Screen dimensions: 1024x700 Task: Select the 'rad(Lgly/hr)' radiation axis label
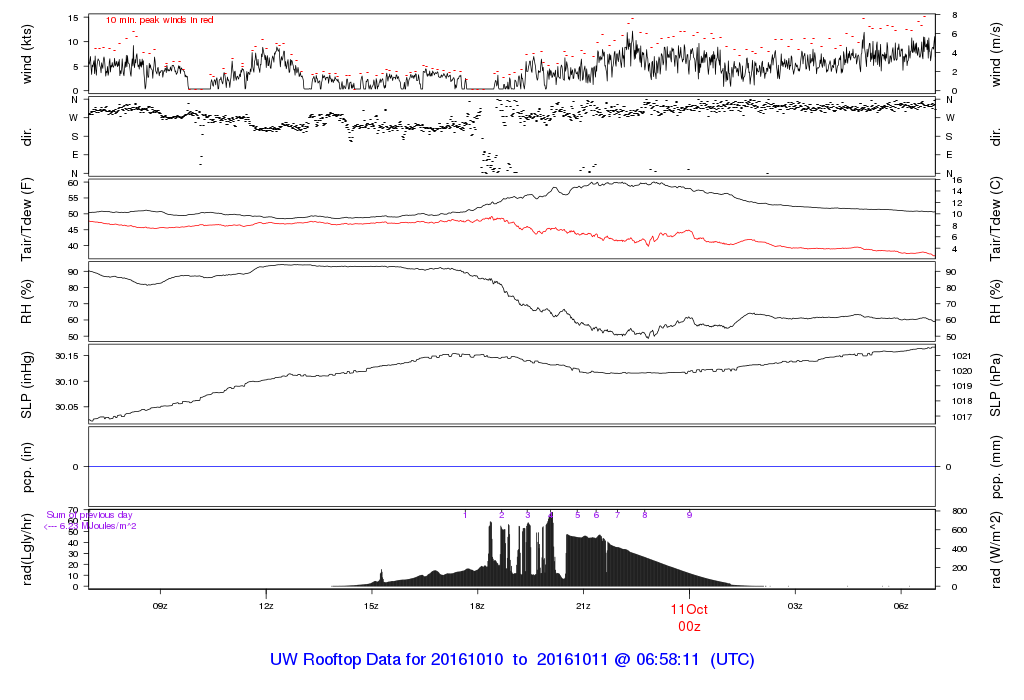tap(27, 548)
